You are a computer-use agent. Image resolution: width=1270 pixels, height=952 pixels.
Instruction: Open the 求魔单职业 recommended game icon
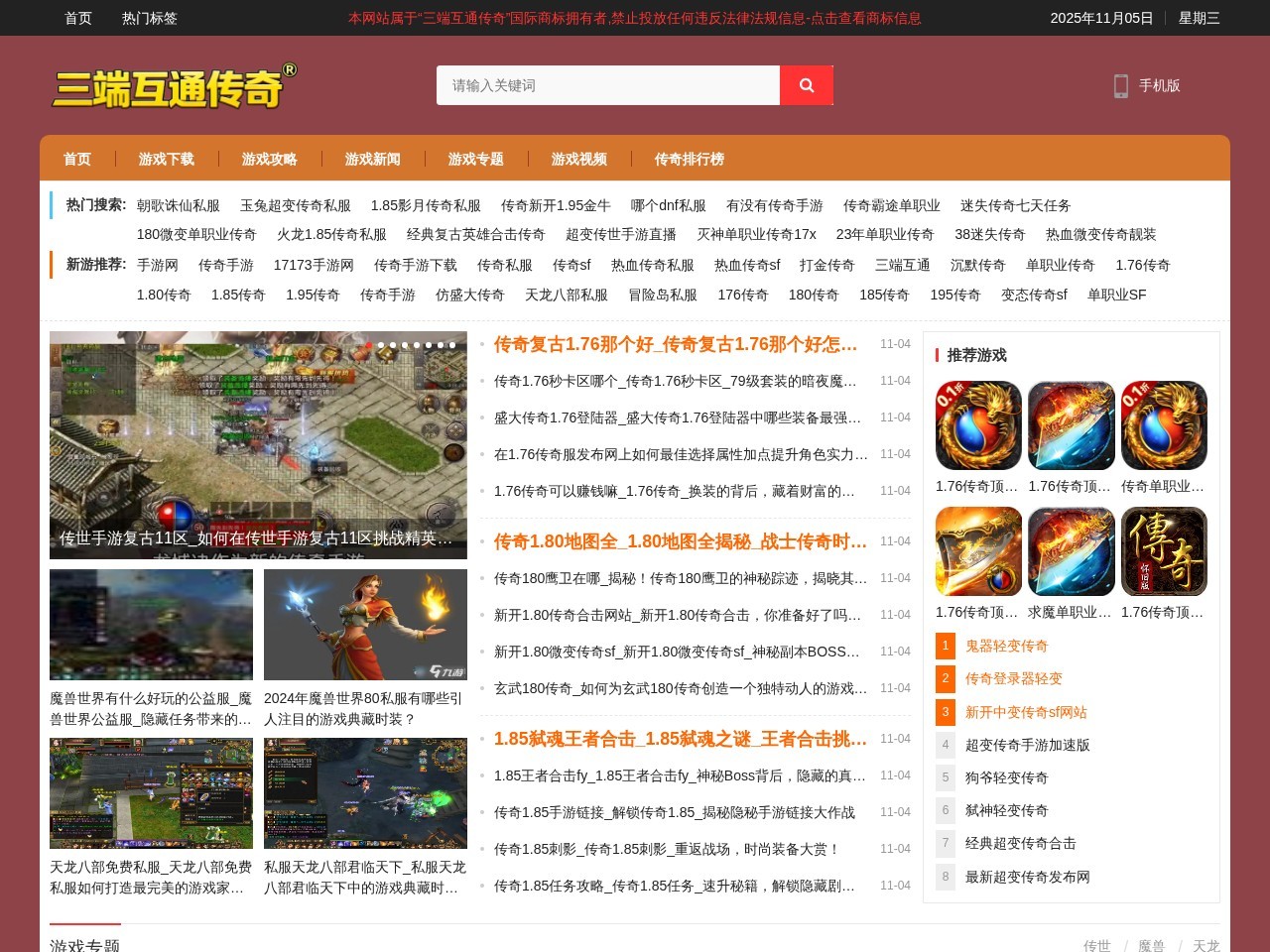1072,551
